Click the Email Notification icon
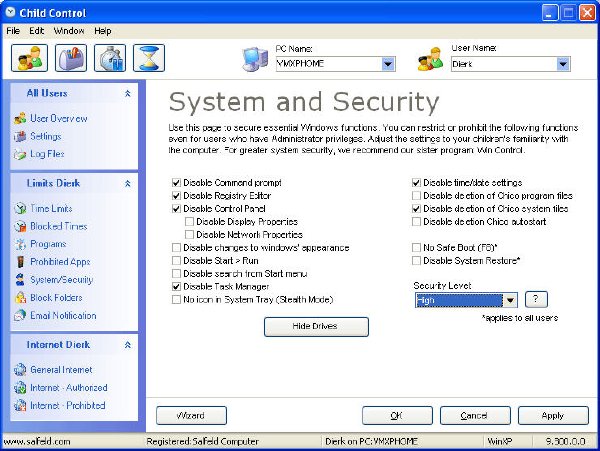 20,316
